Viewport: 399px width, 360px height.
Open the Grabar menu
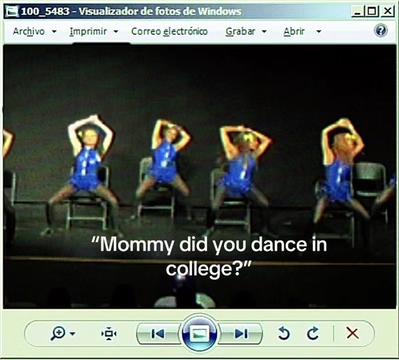(240, 31)
